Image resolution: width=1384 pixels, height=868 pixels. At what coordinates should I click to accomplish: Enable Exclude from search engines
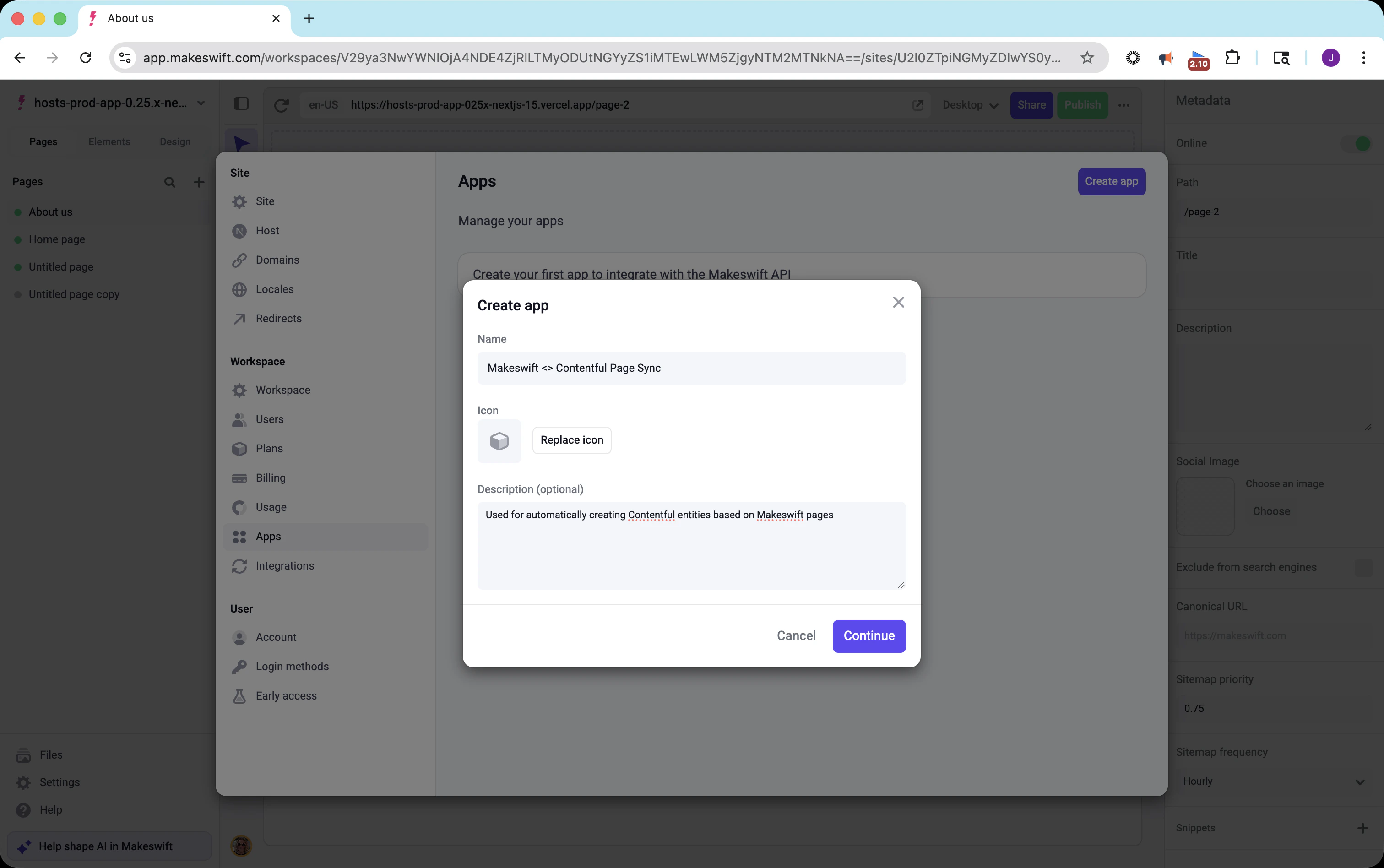pyautogui.click(x=1364, y=567)
